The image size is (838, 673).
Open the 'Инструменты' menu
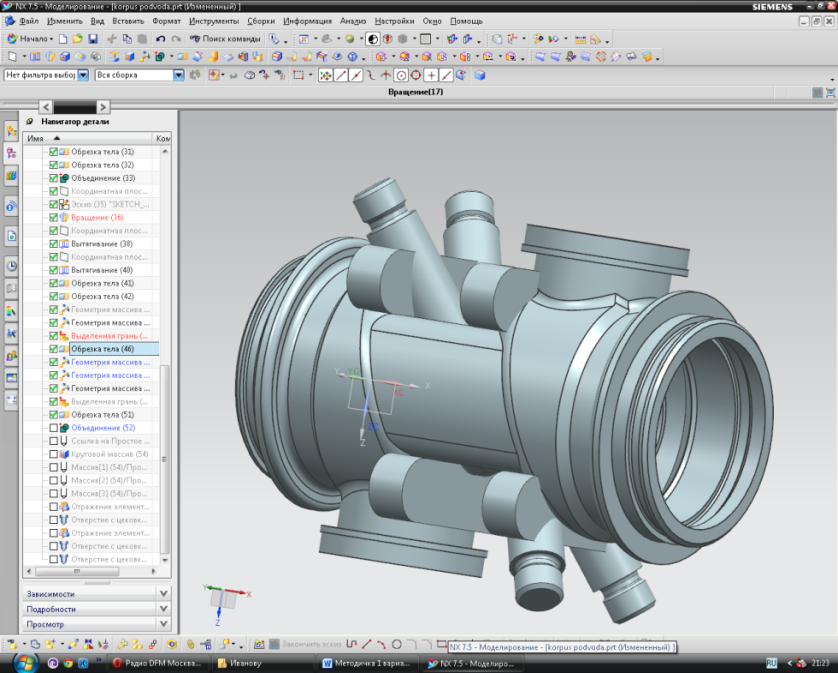pyautogui.click(x=216, y=21)
